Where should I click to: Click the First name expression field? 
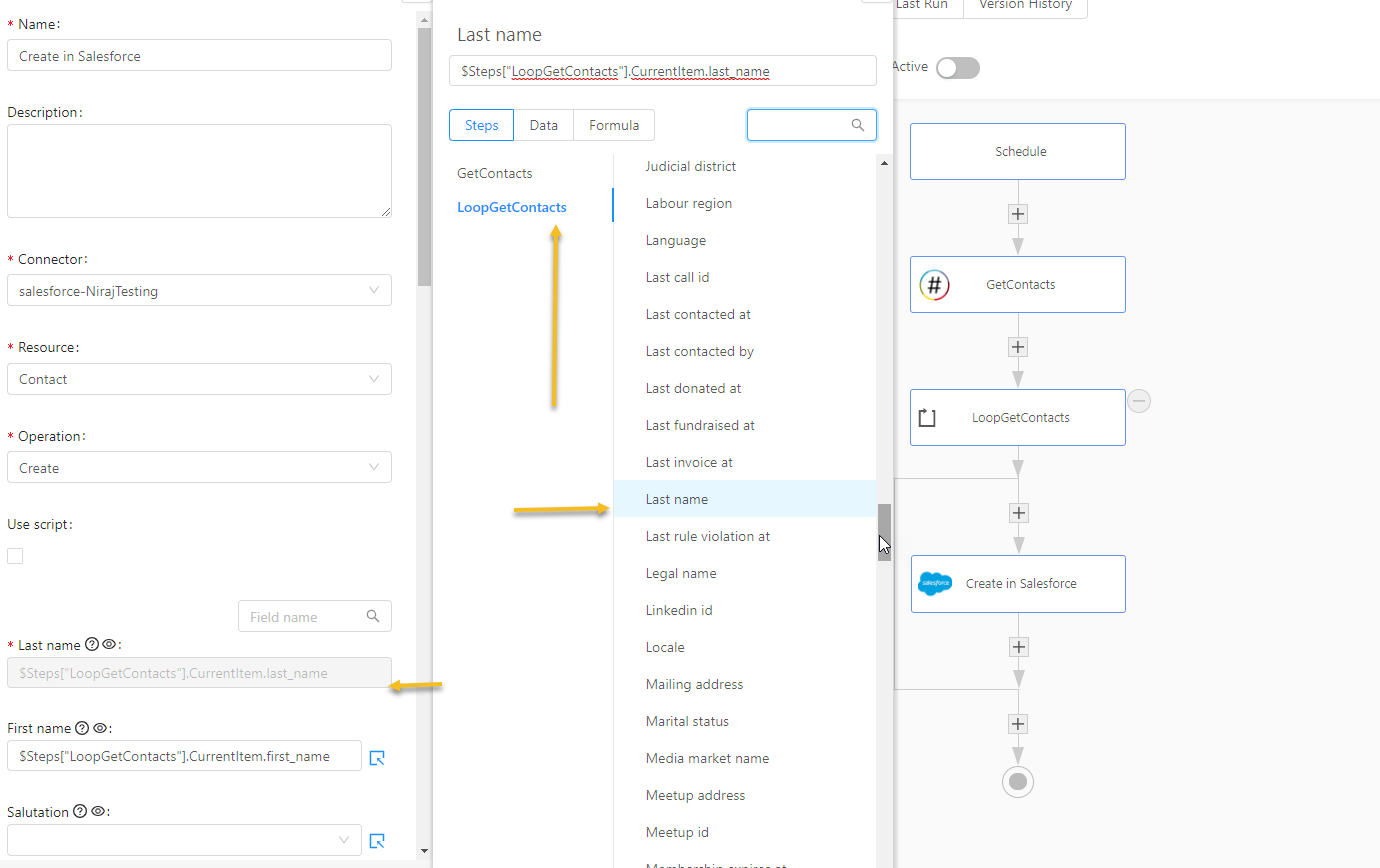(x=184, y=756)
